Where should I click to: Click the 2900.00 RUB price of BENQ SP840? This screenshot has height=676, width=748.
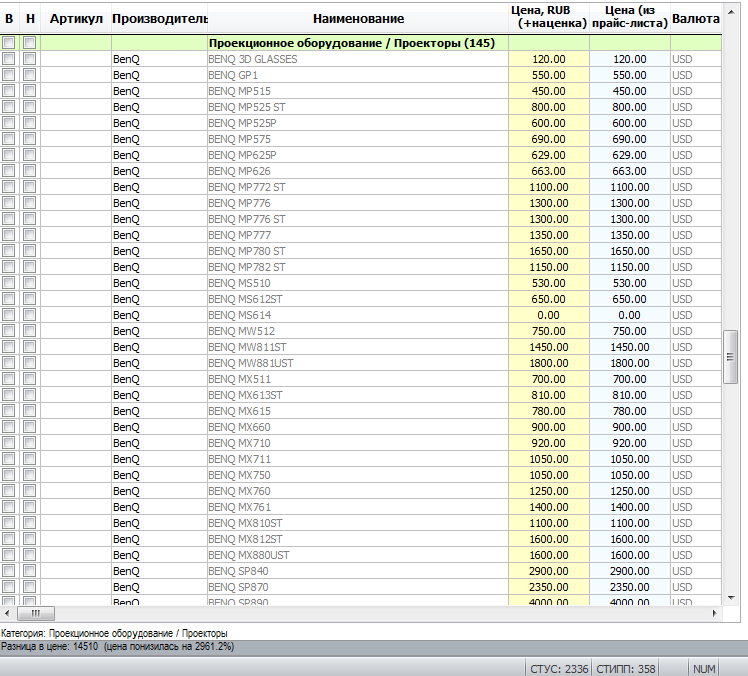549,571
